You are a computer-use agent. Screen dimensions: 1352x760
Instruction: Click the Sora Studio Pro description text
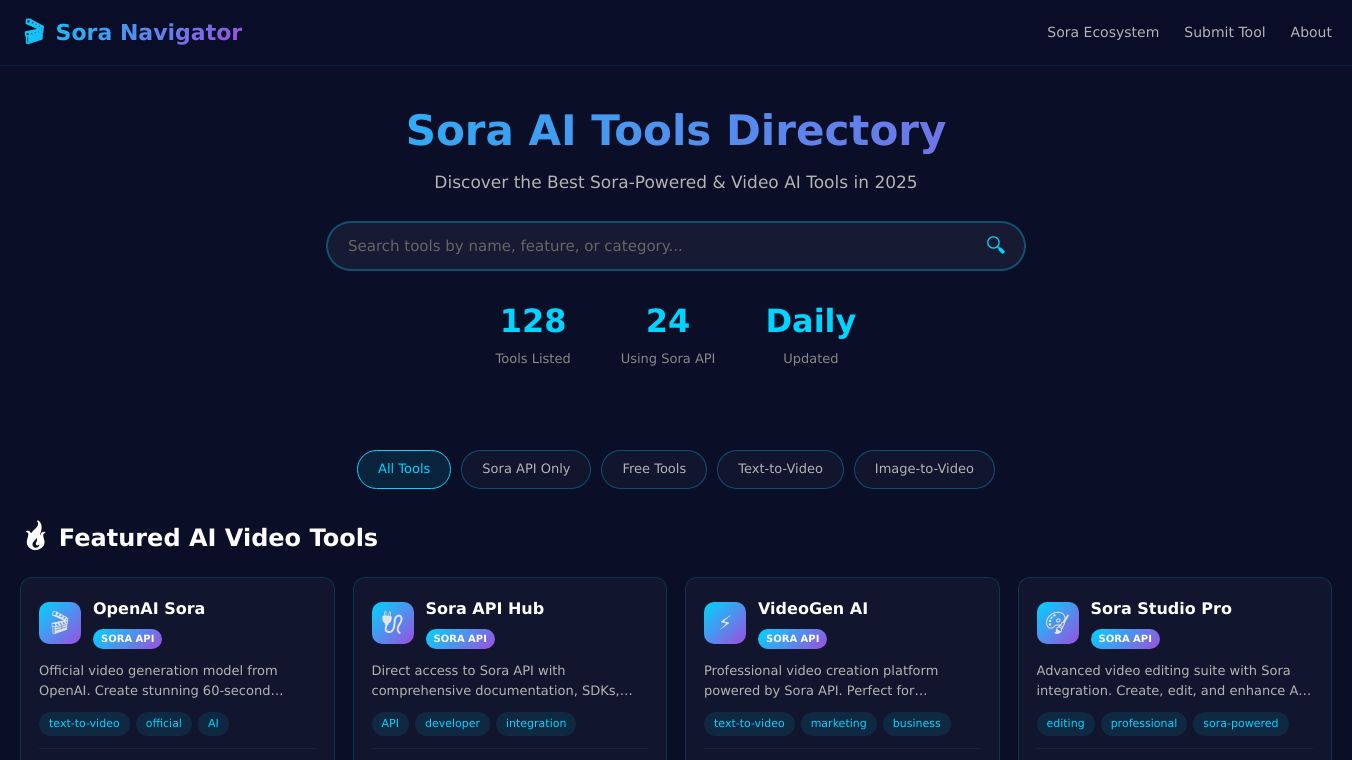(x=1174, y=681)
